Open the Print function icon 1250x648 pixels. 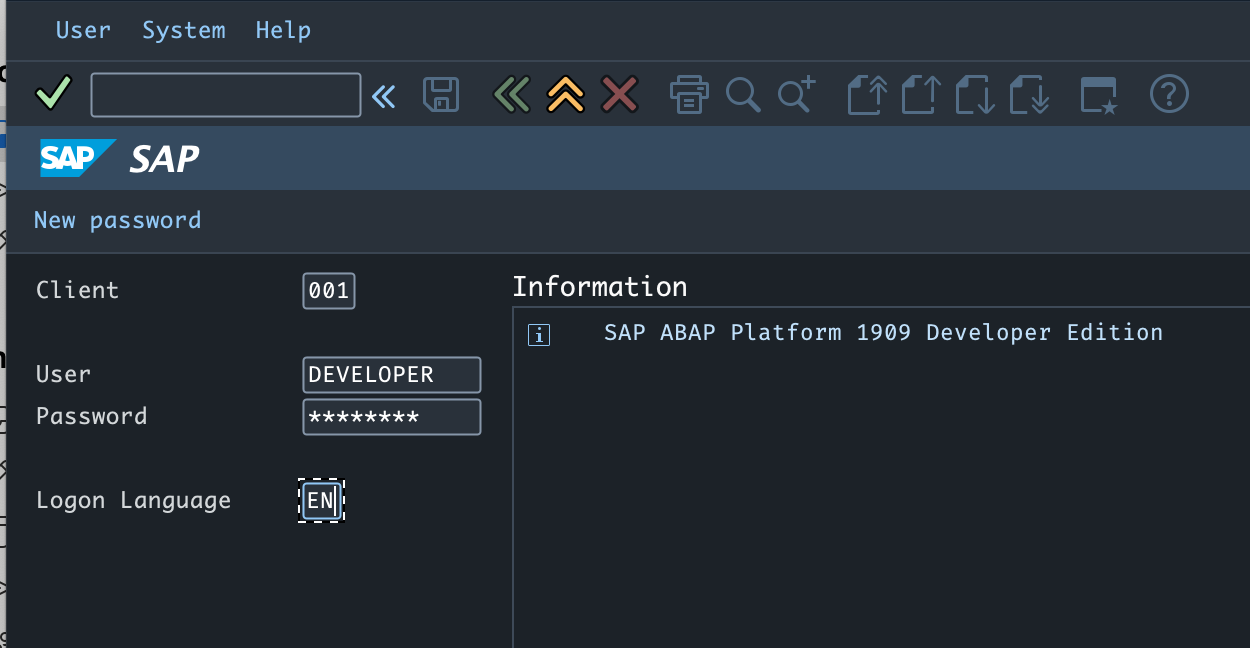pos(688,94)
